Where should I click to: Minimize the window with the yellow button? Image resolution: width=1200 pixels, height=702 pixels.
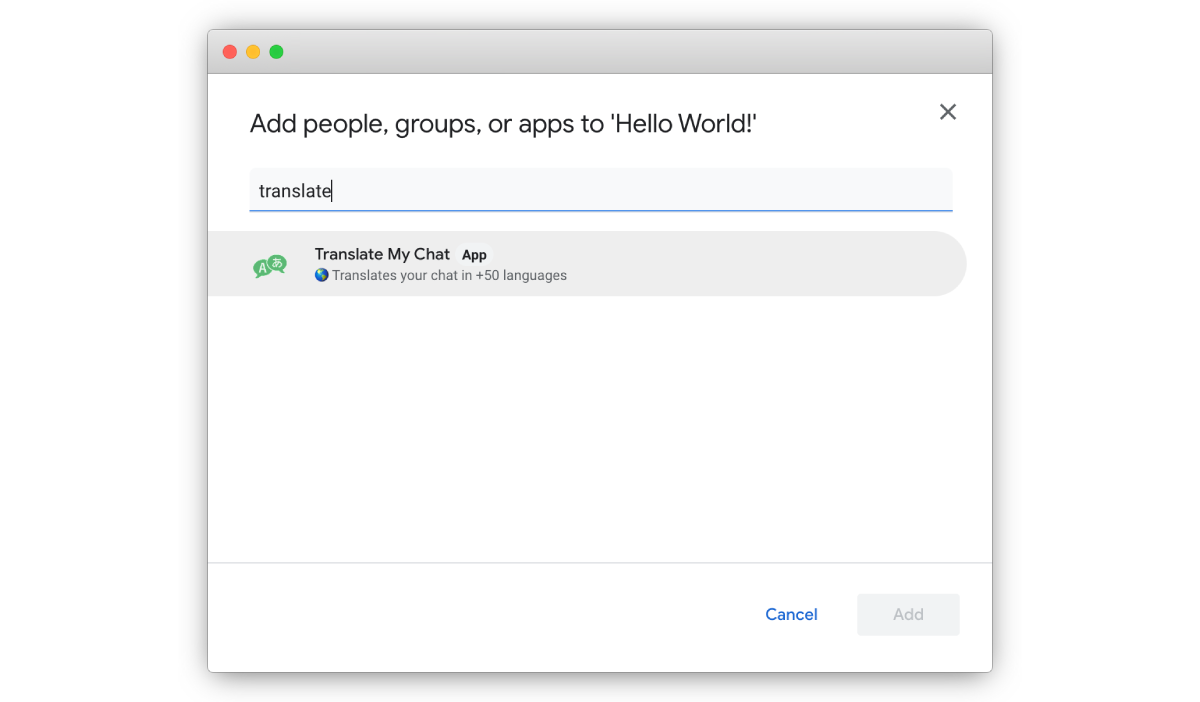pyautogui.click(x=253, y=52)
